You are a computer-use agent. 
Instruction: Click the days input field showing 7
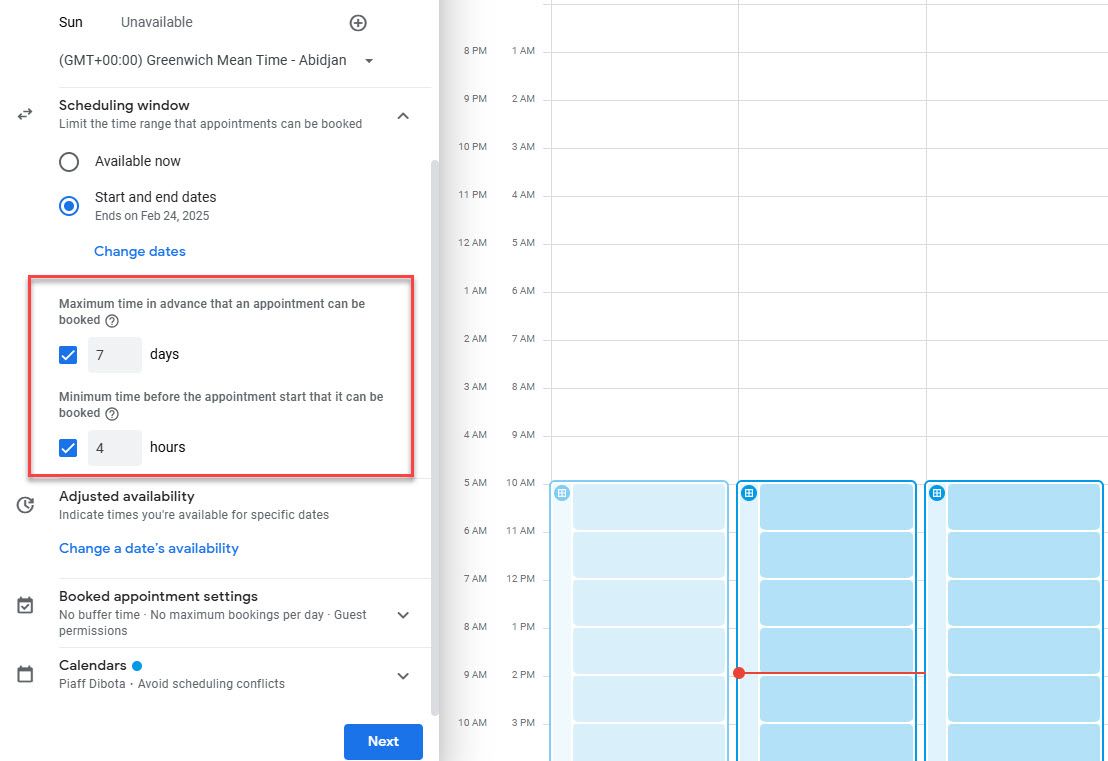(x=114, y=355)
